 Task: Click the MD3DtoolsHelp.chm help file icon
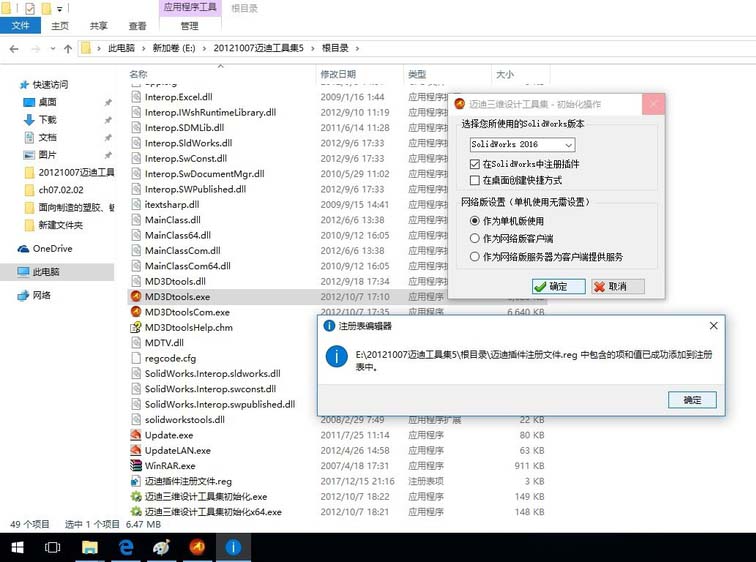point(136,327)
